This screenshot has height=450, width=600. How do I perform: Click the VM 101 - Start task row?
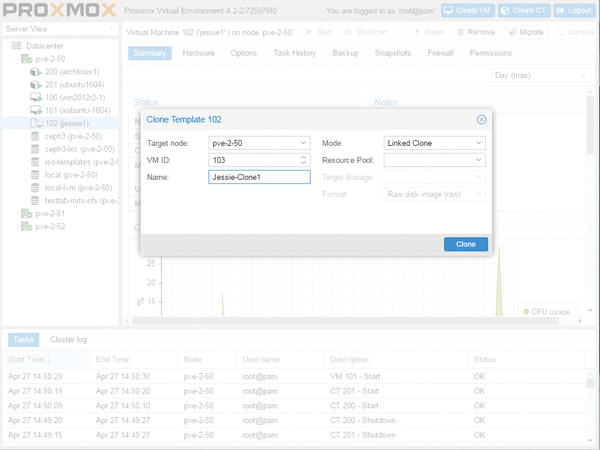tap(294, 377)
